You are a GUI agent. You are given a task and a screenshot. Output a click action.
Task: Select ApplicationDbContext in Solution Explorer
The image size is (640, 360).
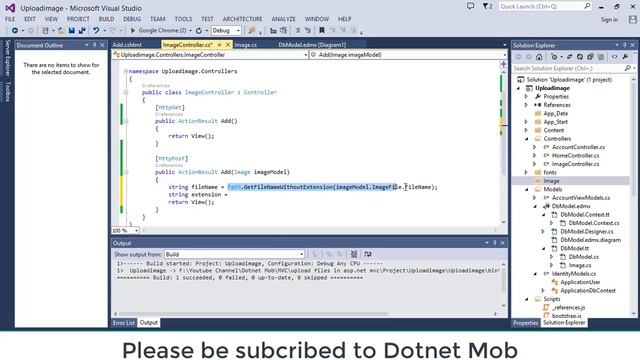[x=588, y=291]
